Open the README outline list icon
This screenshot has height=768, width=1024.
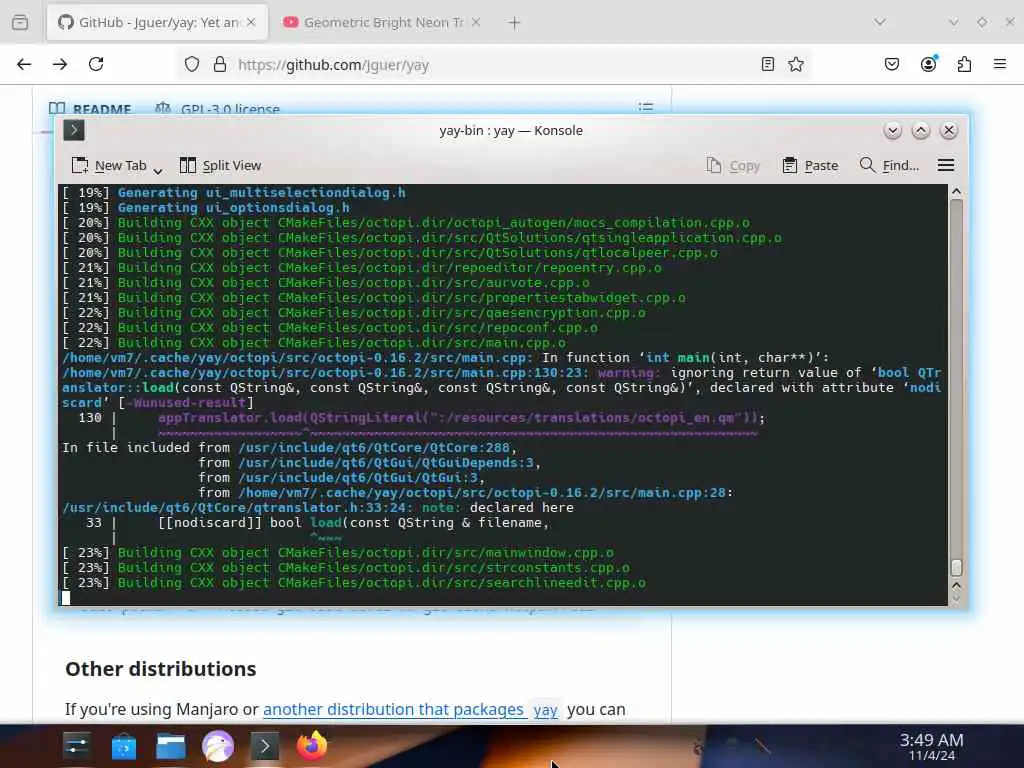646,107
